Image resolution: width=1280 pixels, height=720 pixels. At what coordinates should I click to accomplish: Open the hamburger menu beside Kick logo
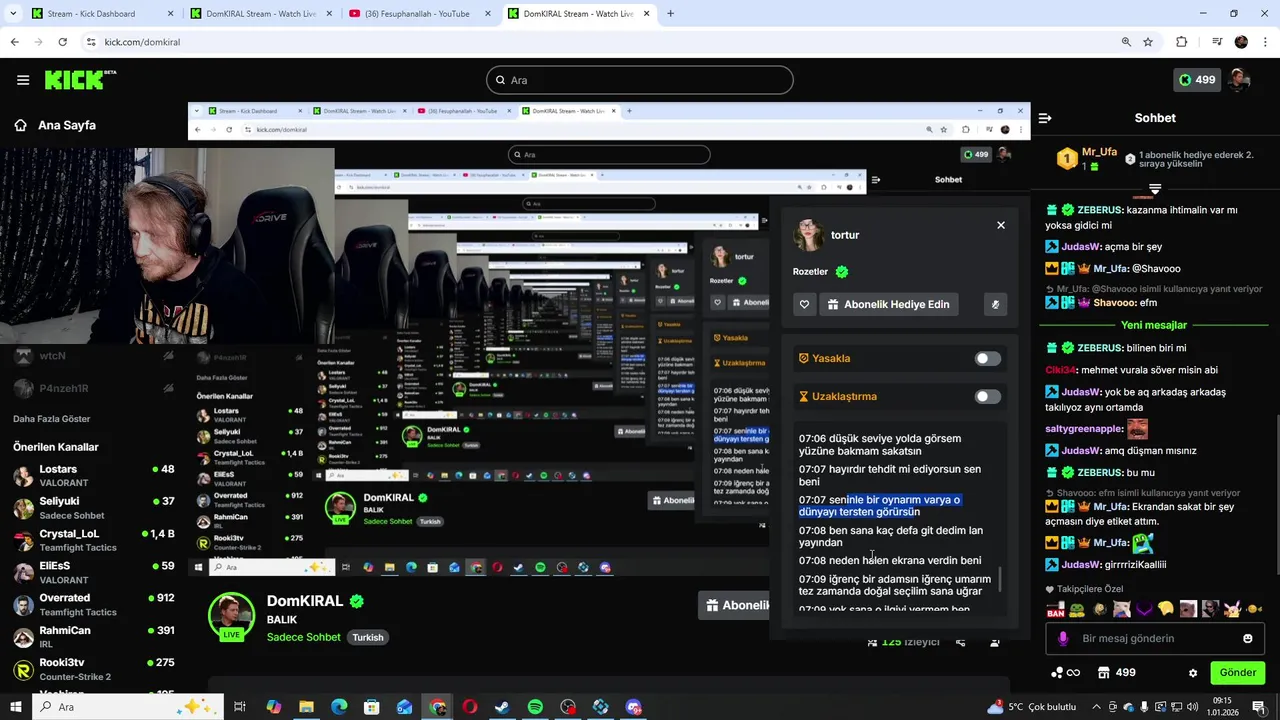23,80
